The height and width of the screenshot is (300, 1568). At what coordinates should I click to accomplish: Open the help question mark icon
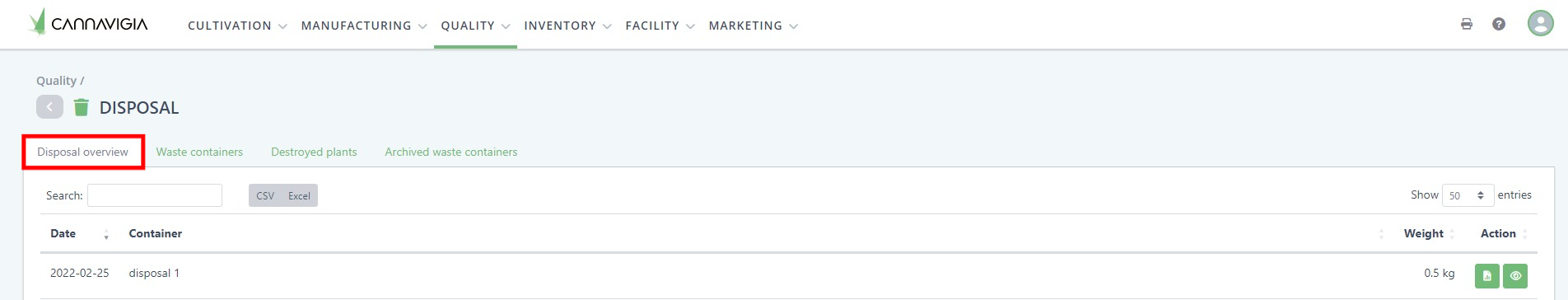tap(1499, 24)
